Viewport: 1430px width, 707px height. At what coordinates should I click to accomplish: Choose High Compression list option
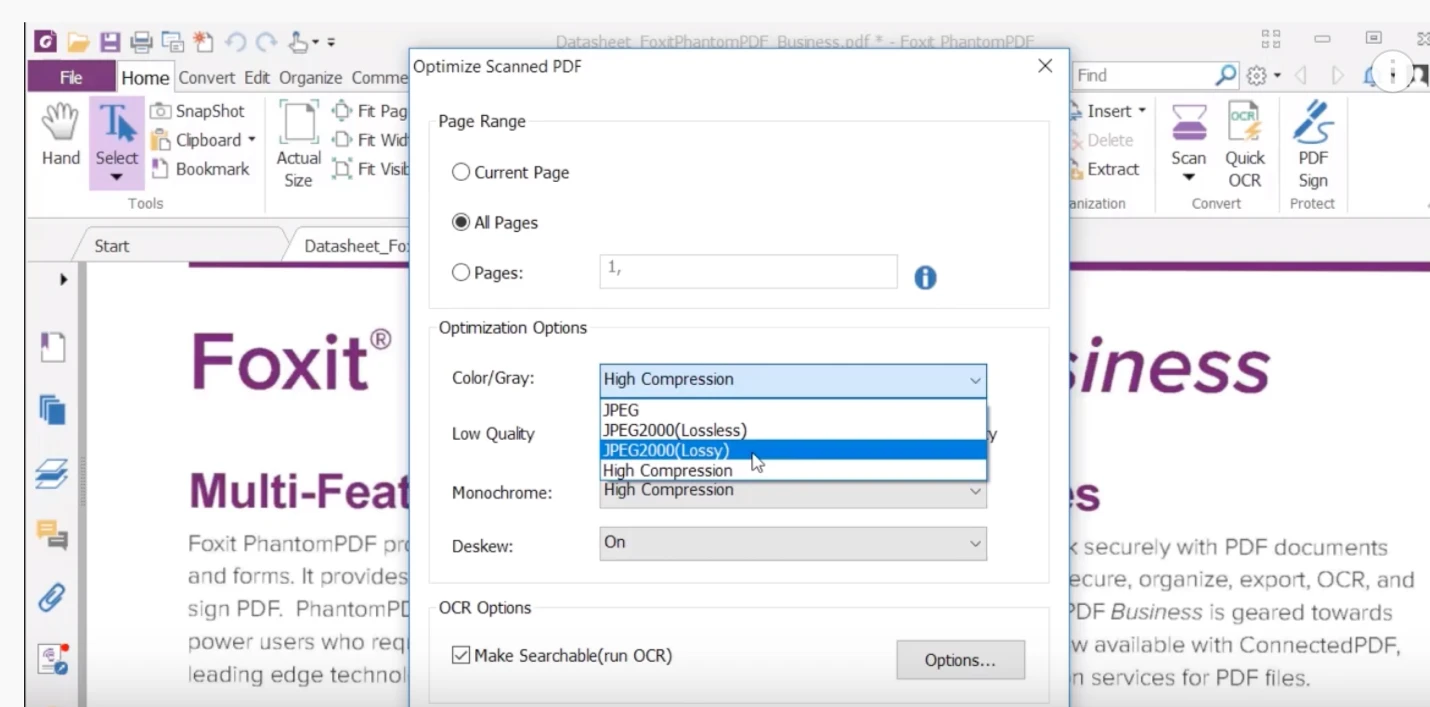[792, 470]
